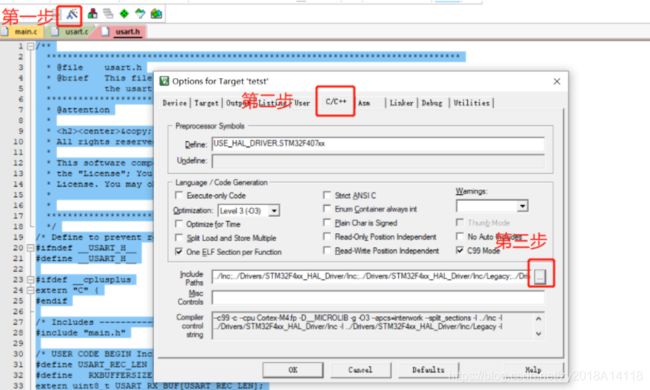Click the grey stacked-pages toolbar icon
This screenshot has width=650, height=390.
tap(108, 14)
